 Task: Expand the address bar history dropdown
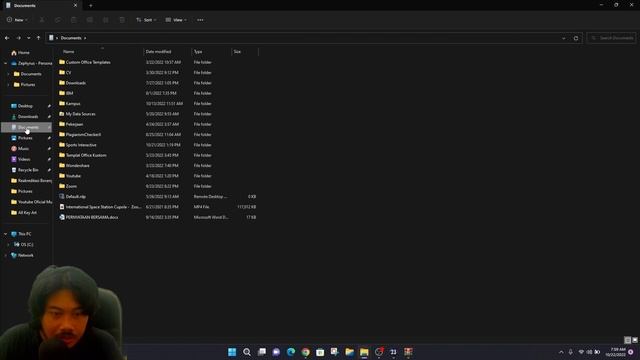click(x=564, y=38)
